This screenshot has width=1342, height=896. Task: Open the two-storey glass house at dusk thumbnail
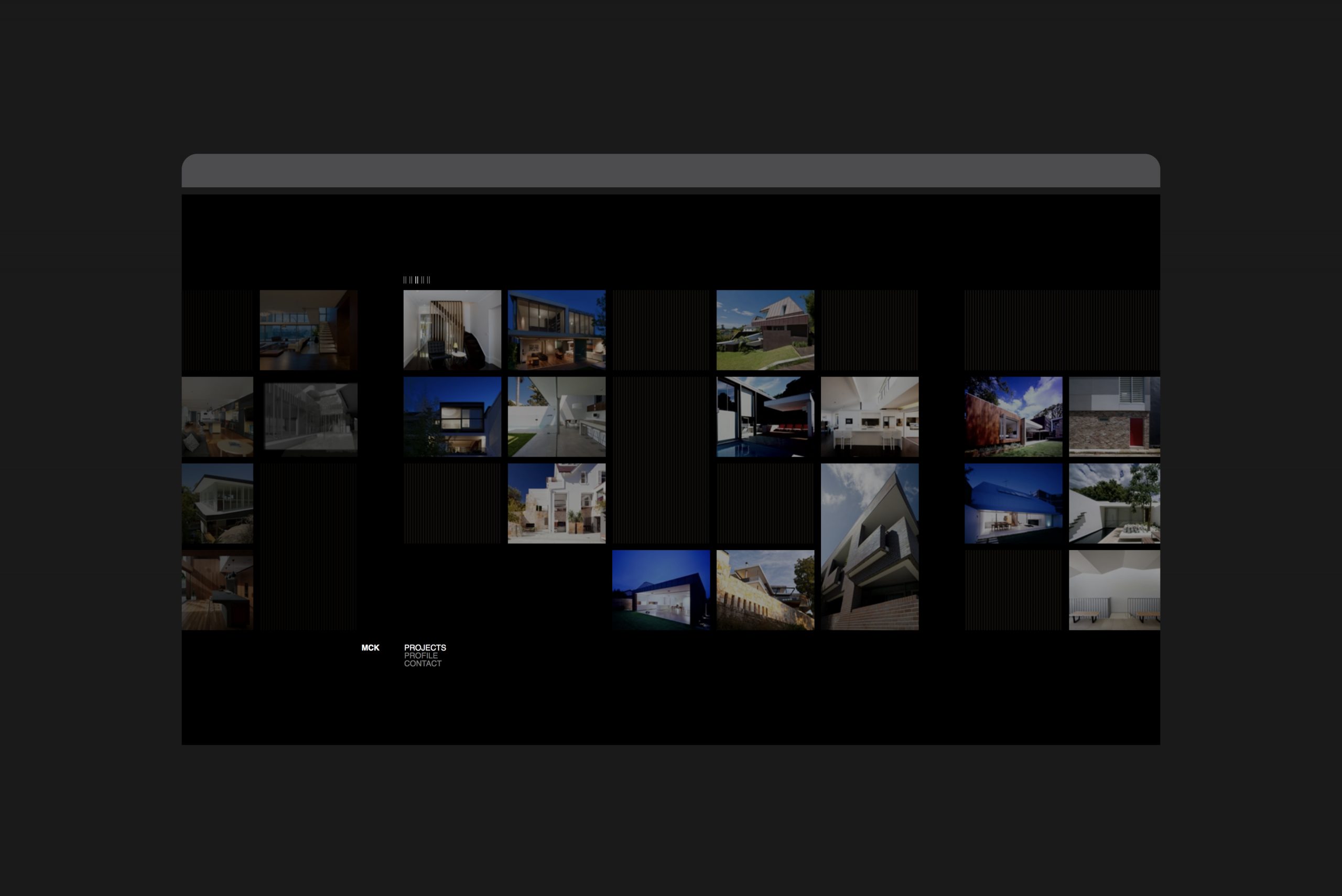(556, 330)
